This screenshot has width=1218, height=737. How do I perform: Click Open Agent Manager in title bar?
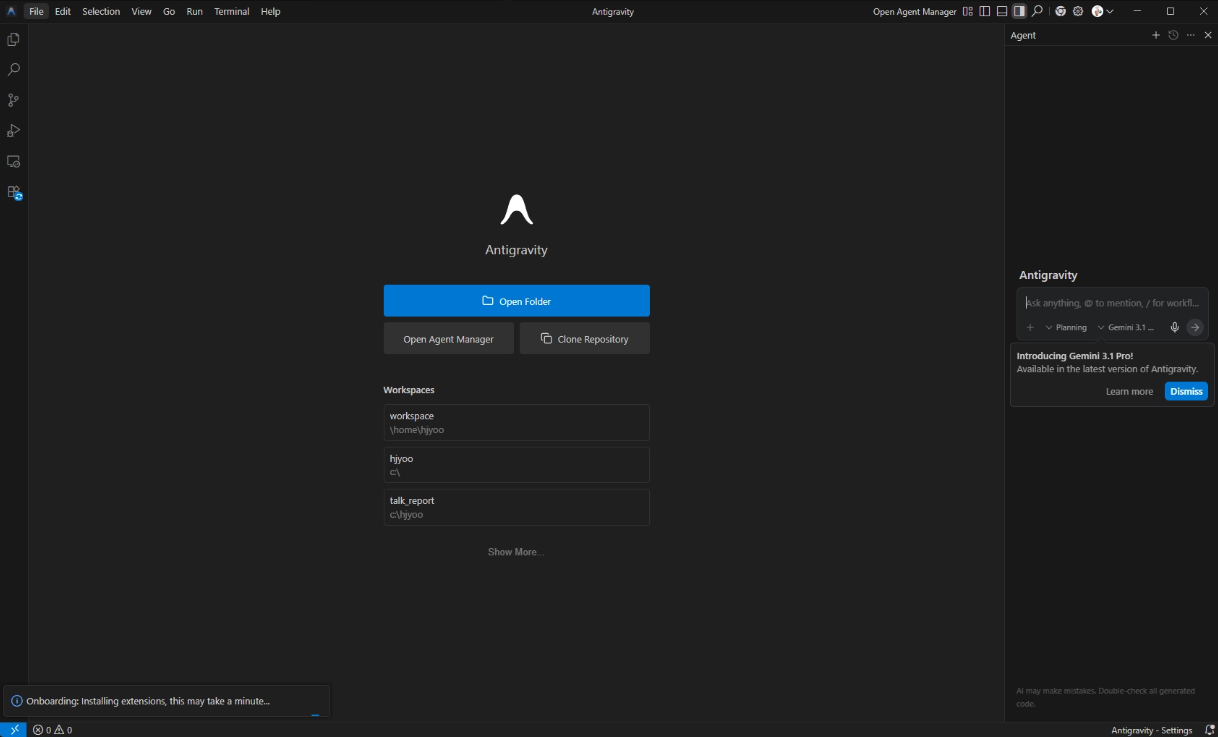click(x=914, y=11)
